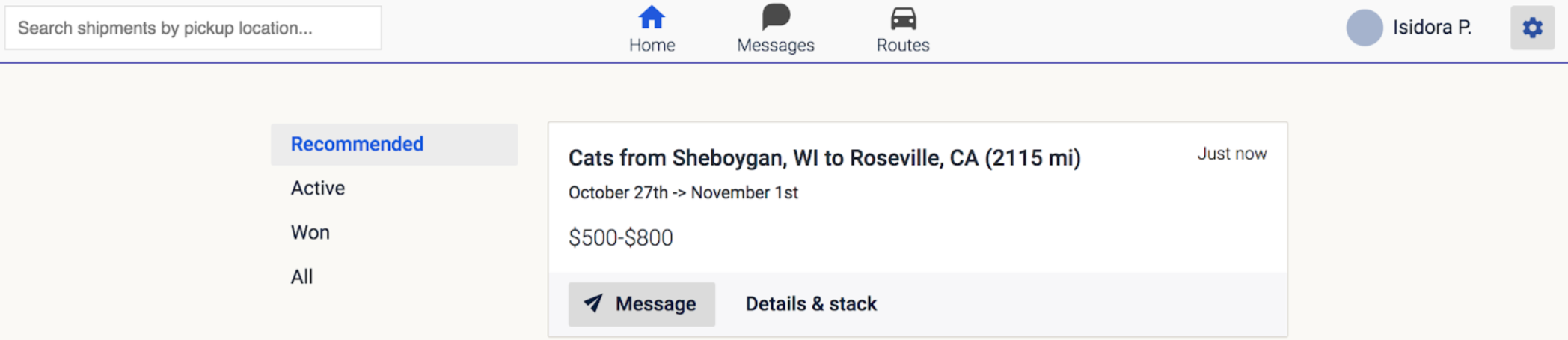Click the Just now timestamp

tap(1231, 154)
